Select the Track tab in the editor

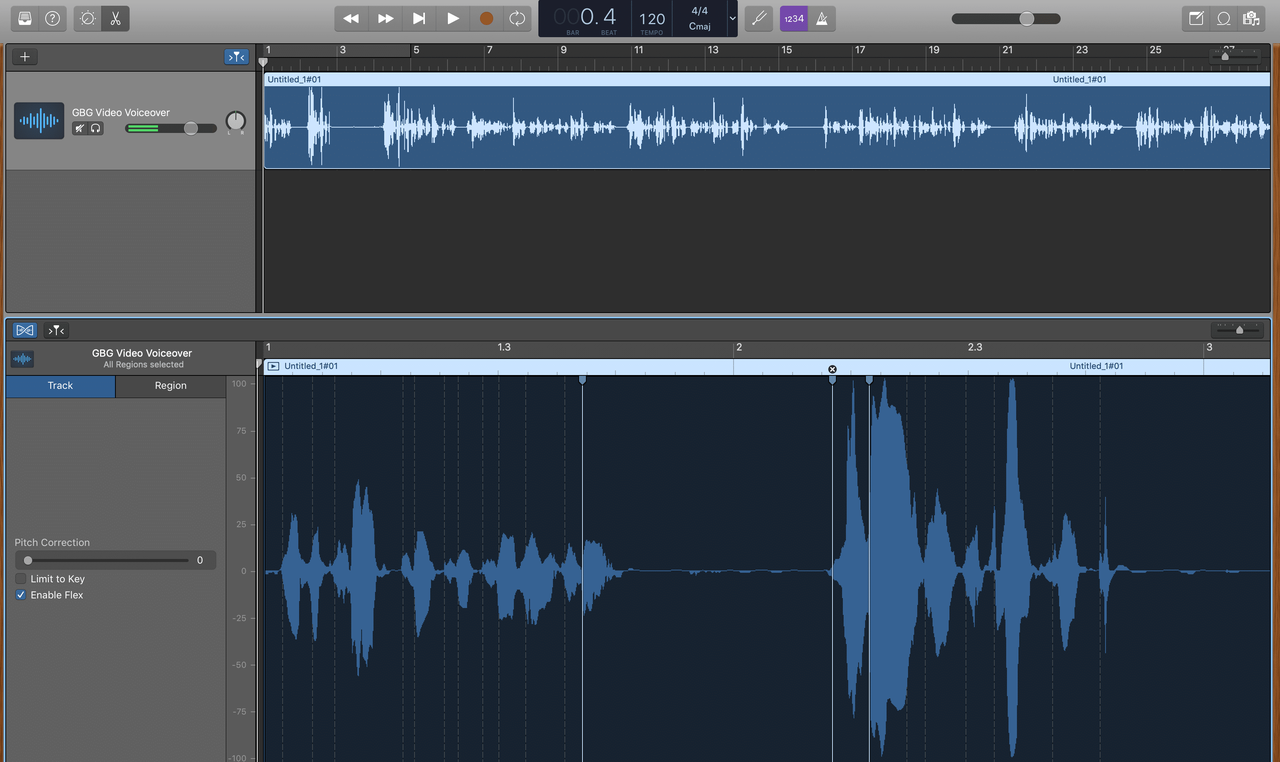[59, 385]
